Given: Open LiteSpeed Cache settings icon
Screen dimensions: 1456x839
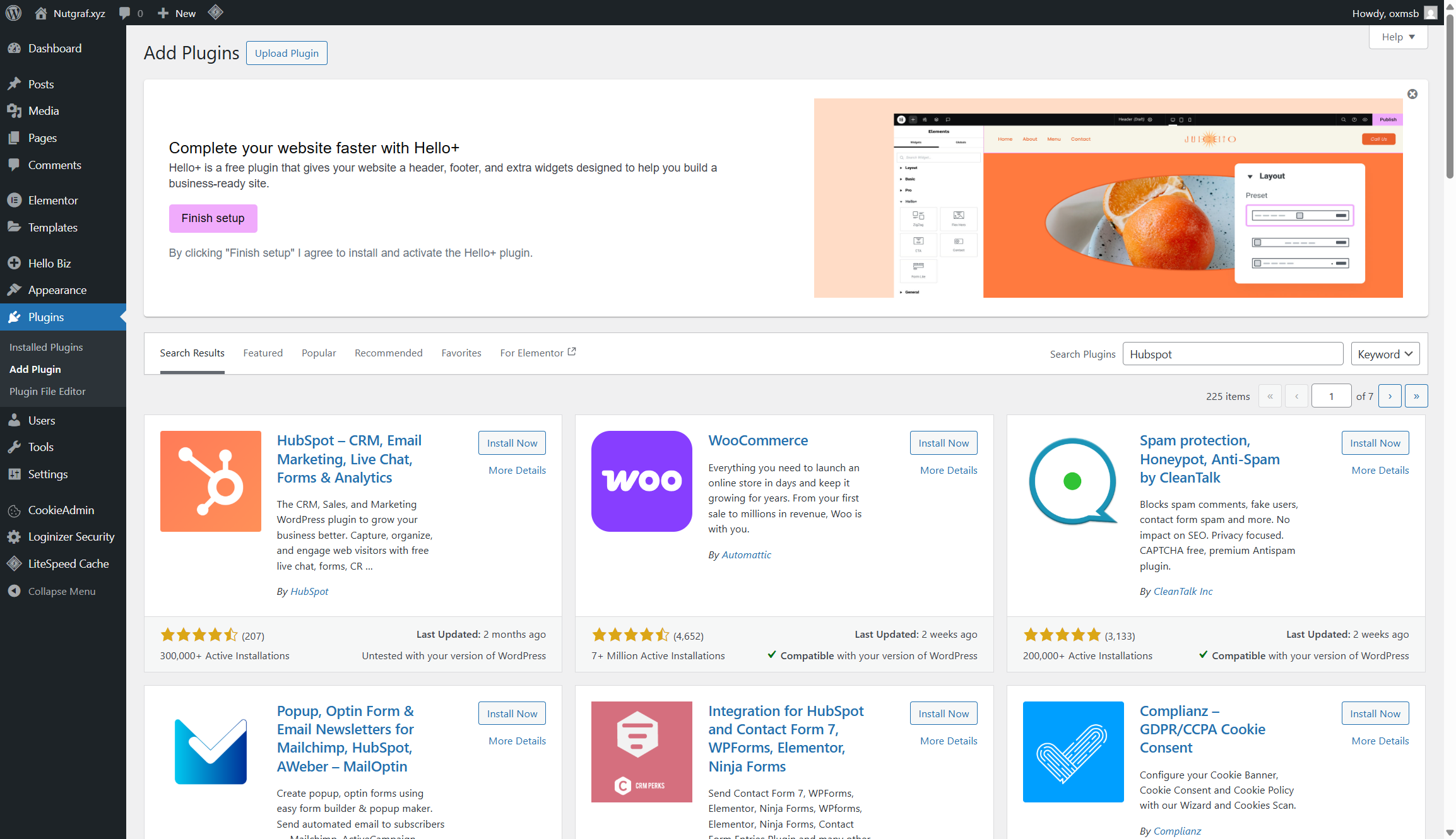Looking at the screenshot, I should tap(14, 563).
